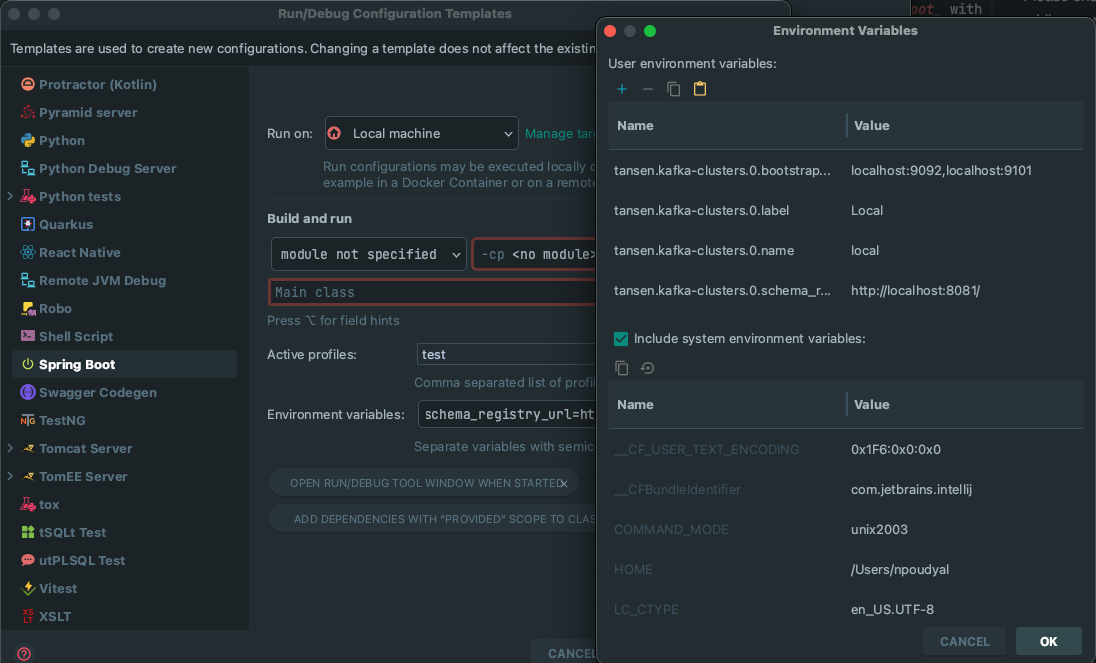Expand the Python tests tree node
This screenshot has width=1096, height=663.
pyautogui.click(x=10, y=196)
